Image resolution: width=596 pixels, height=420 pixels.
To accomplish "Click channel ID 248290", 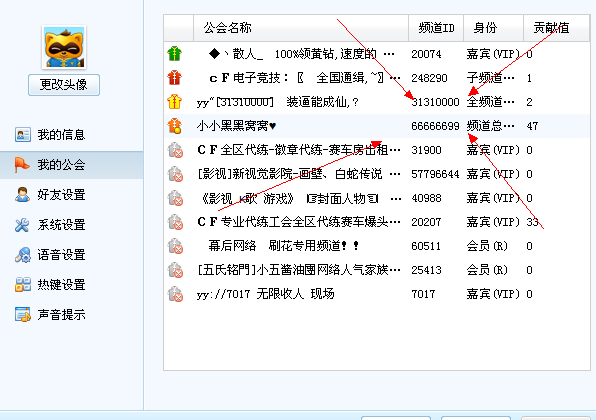I will [429, 78].
